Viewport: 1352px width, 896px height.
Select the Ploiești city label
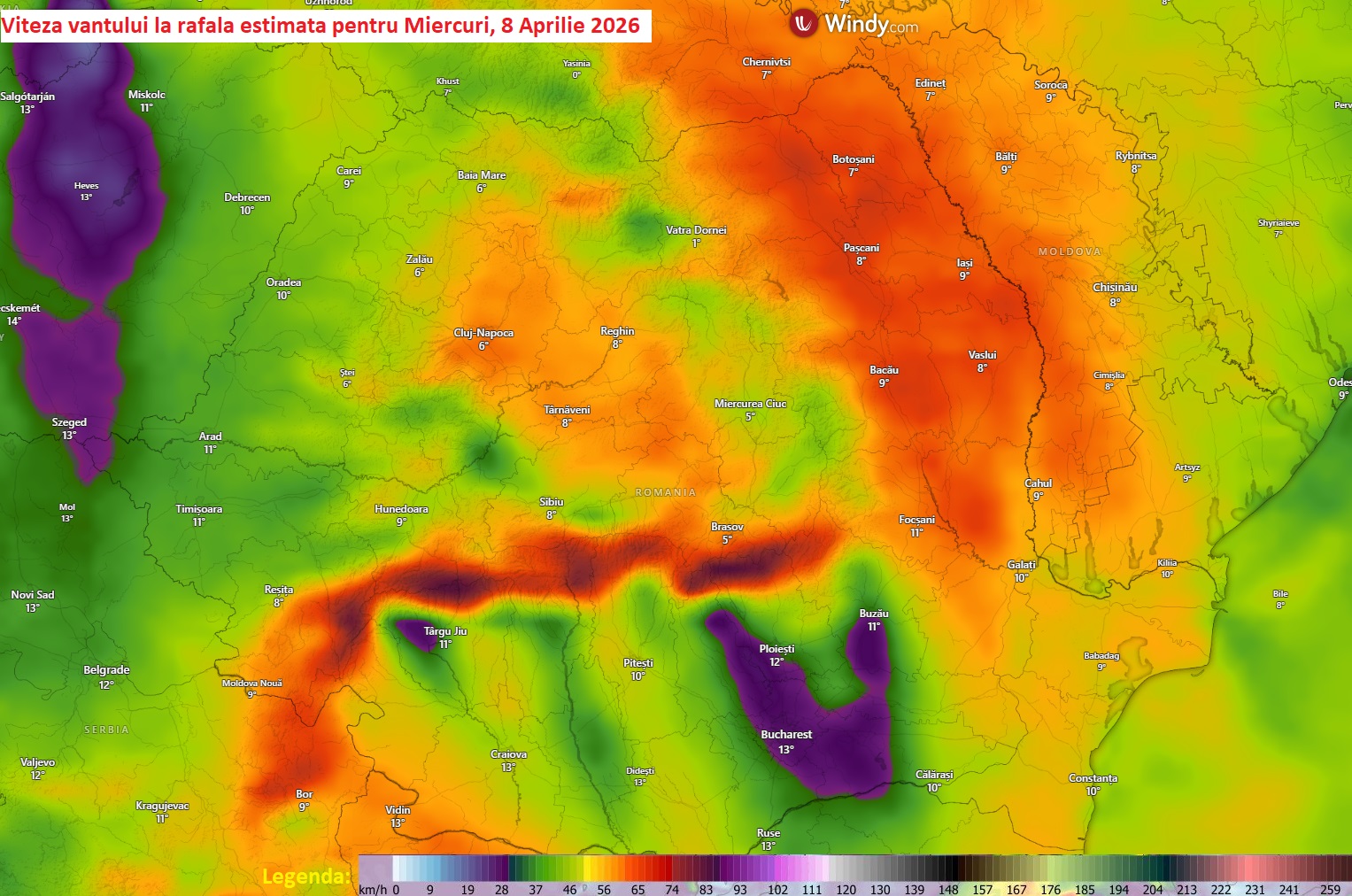[776, 649]
